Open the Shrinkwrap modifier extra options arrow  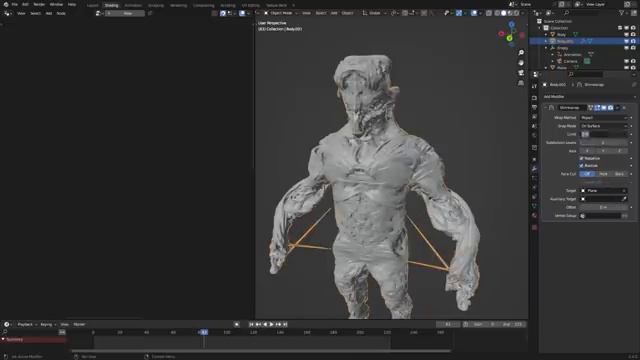[x=617, y=108]
